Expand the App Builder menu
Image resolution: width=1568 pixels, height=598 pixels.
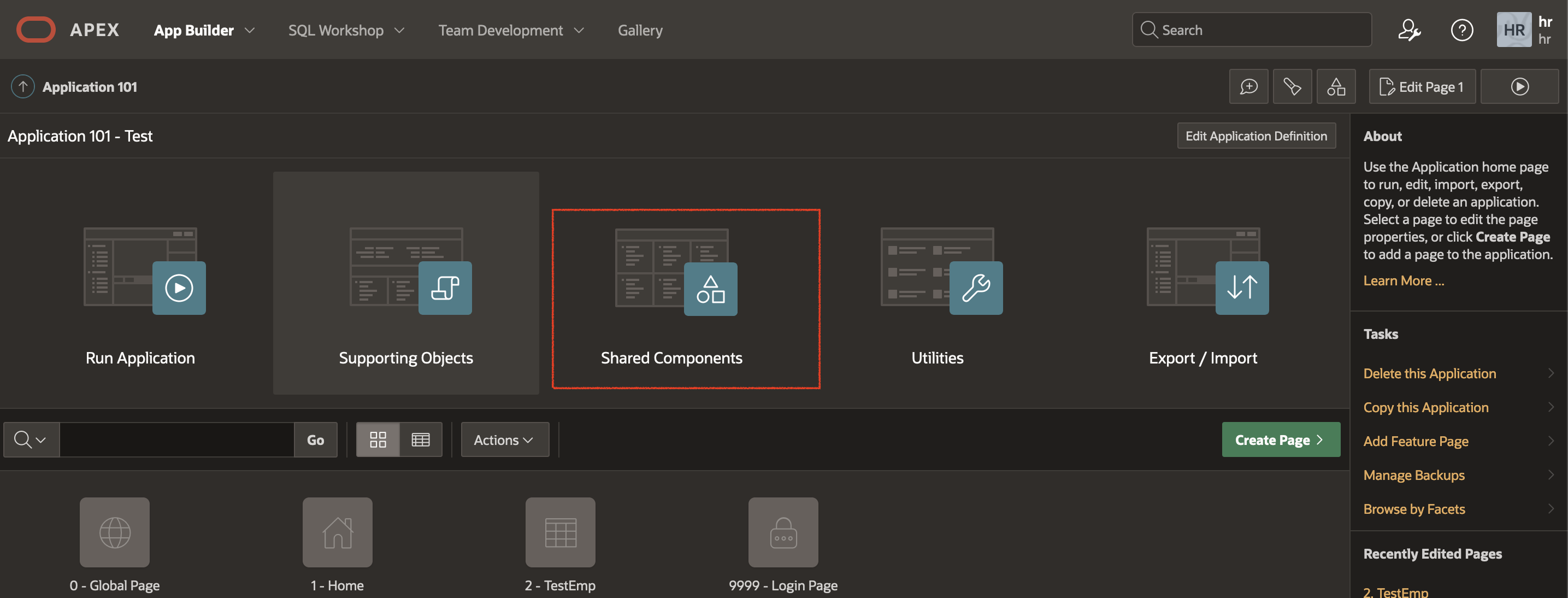[x=203, y=30]
